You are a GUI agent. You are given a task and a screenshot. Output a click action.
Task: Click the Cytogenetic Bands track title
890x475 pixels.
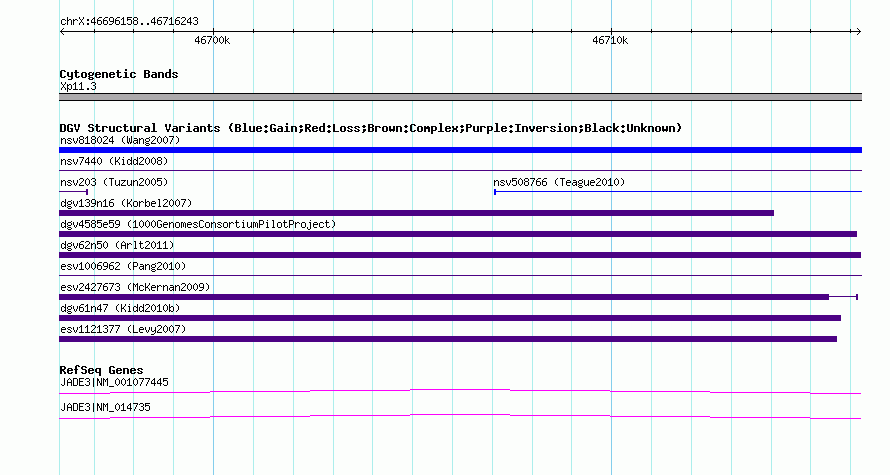119,74
